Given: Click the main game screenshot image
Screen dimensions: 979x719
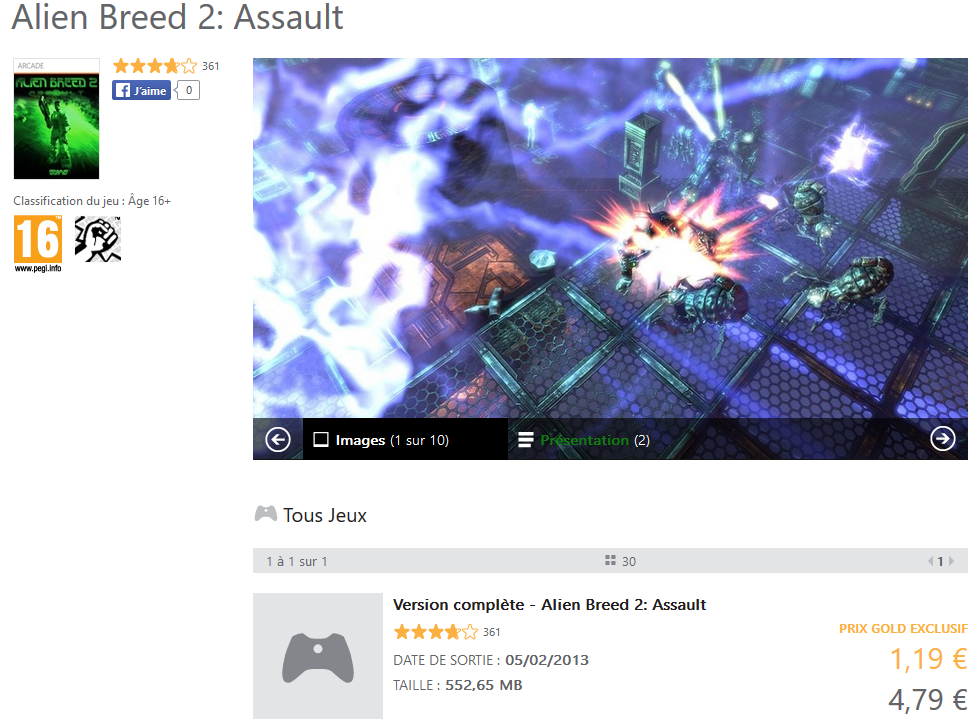Looking at the screenshot, I should pos(610,238).
